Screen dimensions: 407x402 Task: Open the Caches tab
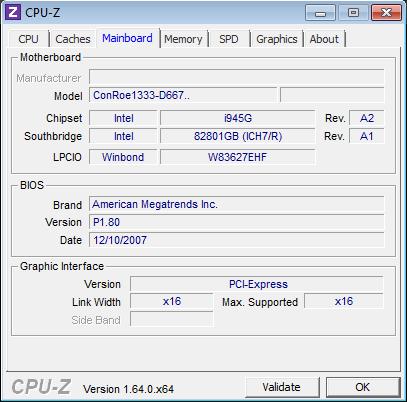73,39
